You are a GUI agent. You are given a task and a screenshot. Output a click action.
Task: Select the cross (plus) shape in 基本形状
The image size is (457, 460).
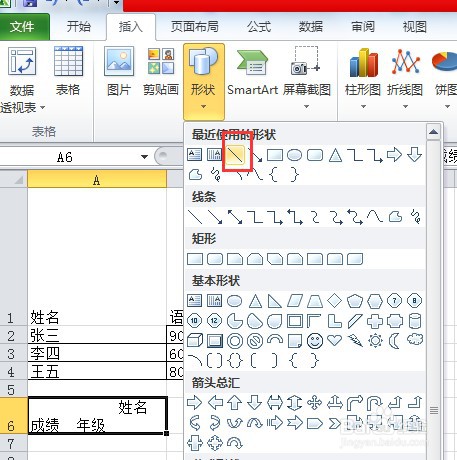[375, 321]
